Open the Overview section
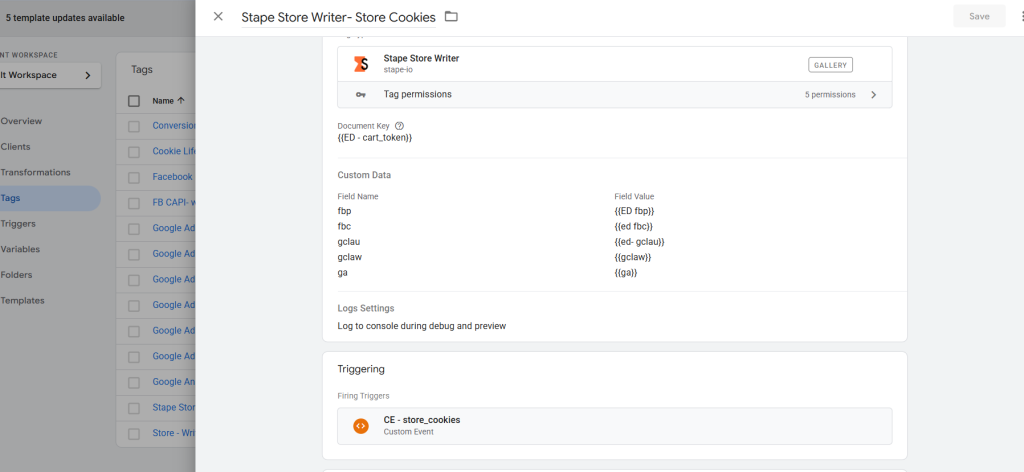The image size is (1024, 472). point(22,121)
